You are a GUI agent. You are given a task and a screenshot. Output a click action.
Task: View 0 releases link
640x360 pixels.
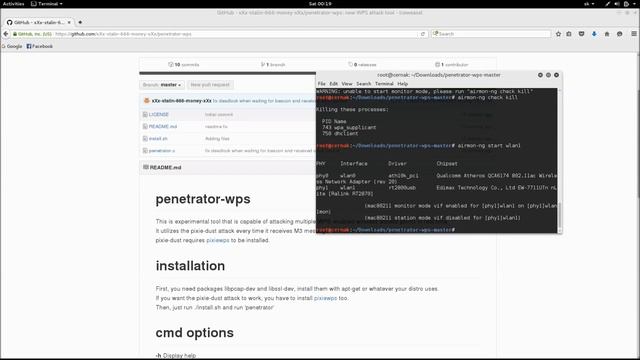pyautogui.click(x=362, y=64)
